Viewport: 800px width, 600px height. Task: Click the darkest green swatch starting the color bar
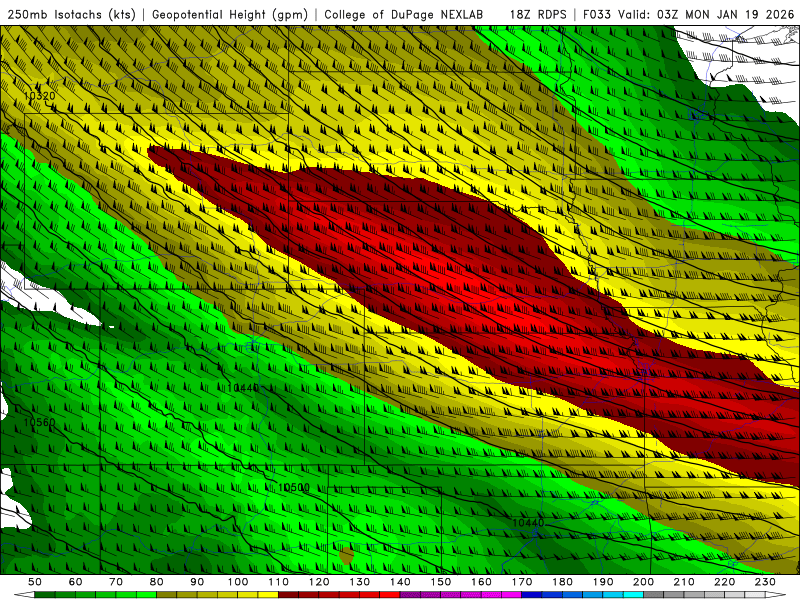tap(45, 595)
